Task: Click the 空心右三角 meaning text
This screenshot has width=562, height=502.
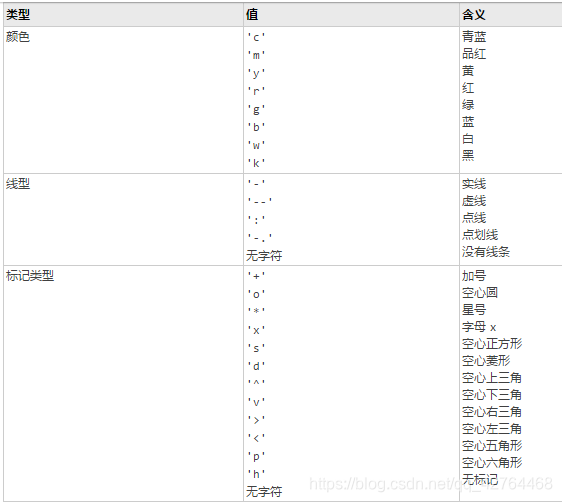Action: coord(492,412)
